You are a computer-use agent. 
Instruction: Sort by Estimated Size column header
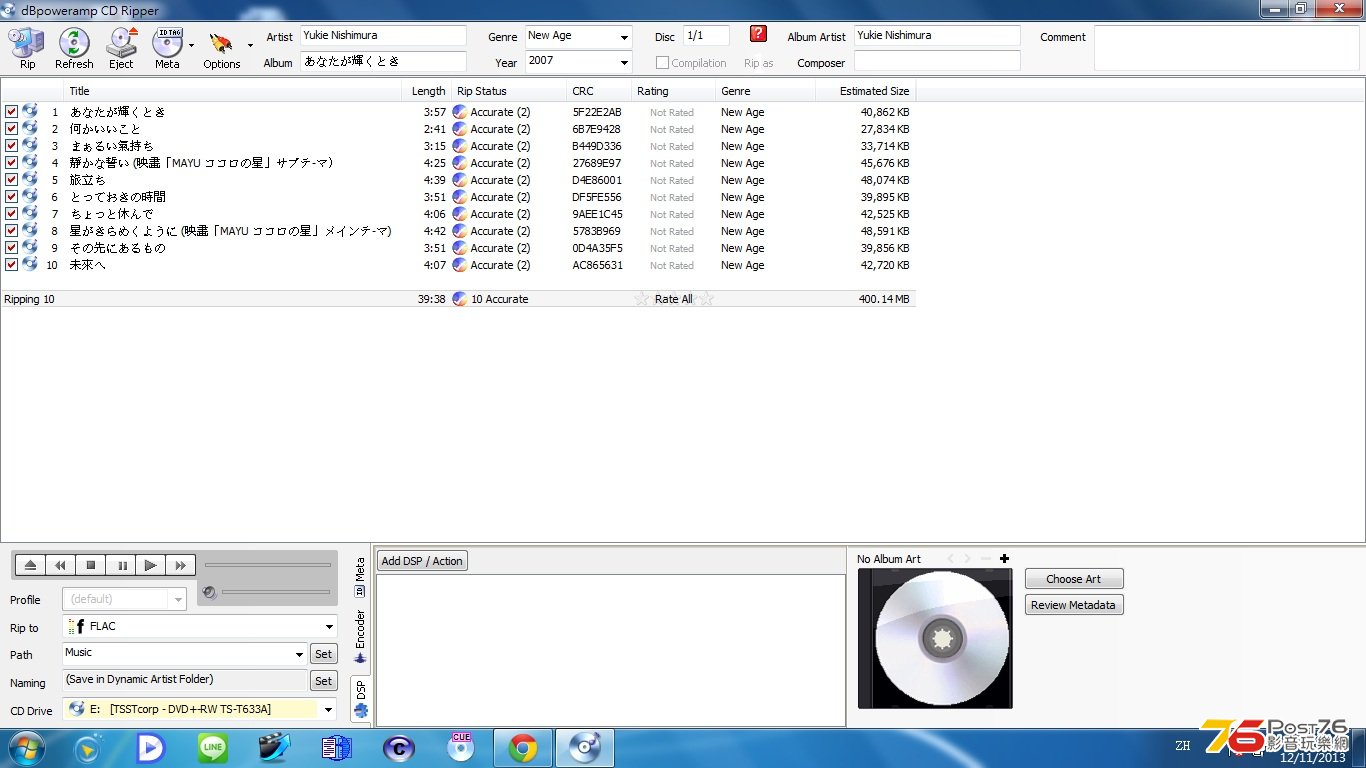pyautogui.click(x=866, y=91)
